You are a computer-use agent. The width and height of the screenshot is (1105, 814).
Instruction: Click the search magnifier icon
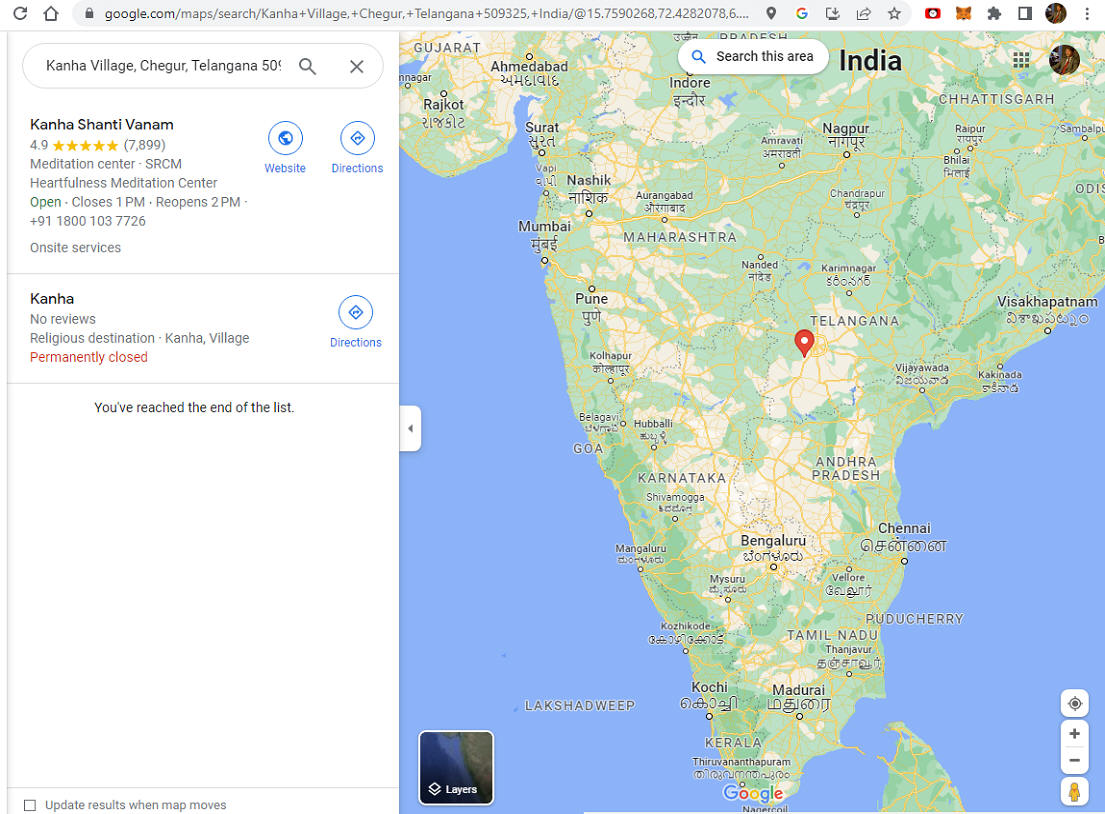tap(307, 66)
